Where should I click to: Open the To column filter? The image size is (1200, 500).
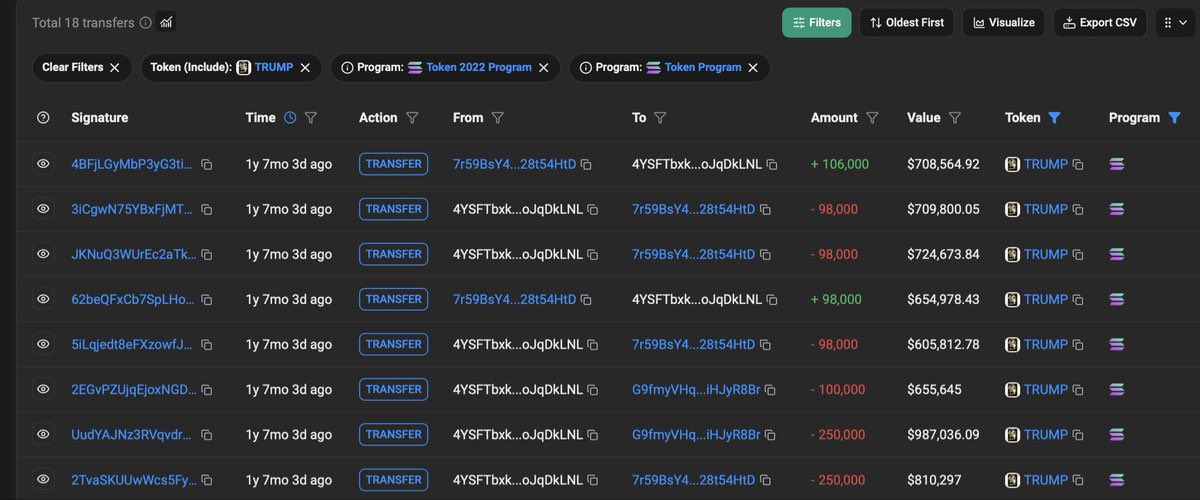pos(660,117)
